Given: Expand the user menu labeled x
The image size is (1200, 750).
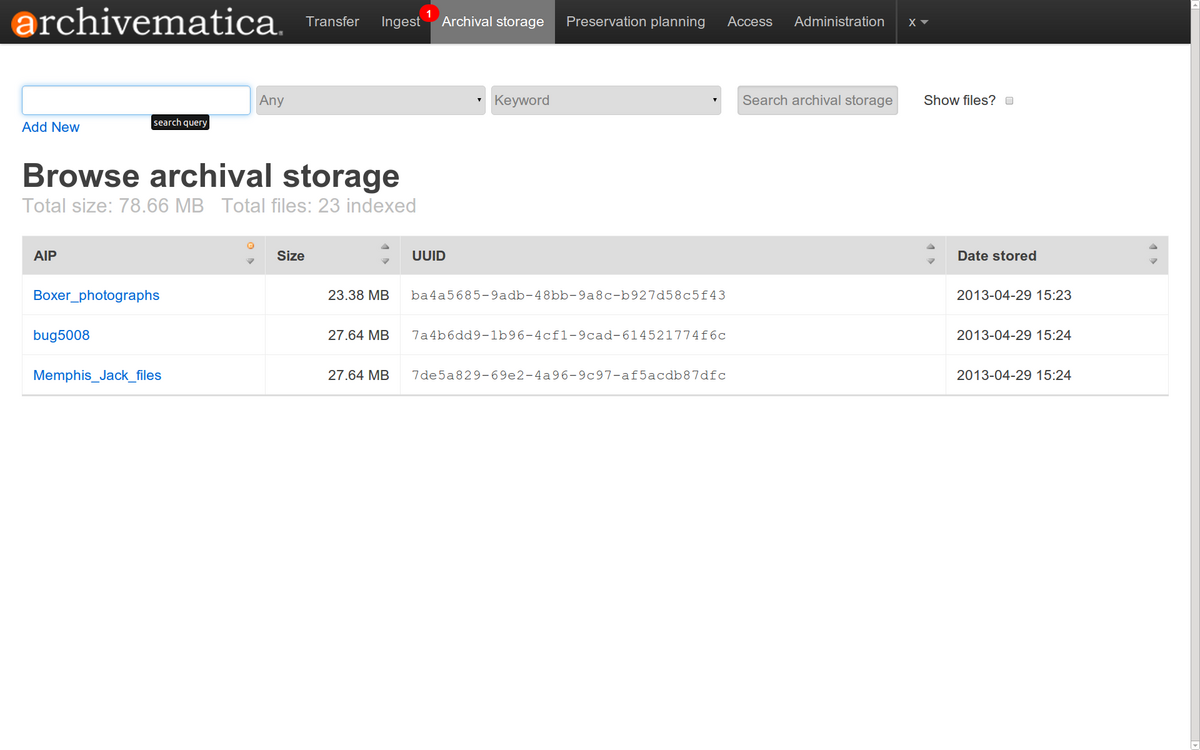Looking at the screenshot, I should [x=917, y=21].
